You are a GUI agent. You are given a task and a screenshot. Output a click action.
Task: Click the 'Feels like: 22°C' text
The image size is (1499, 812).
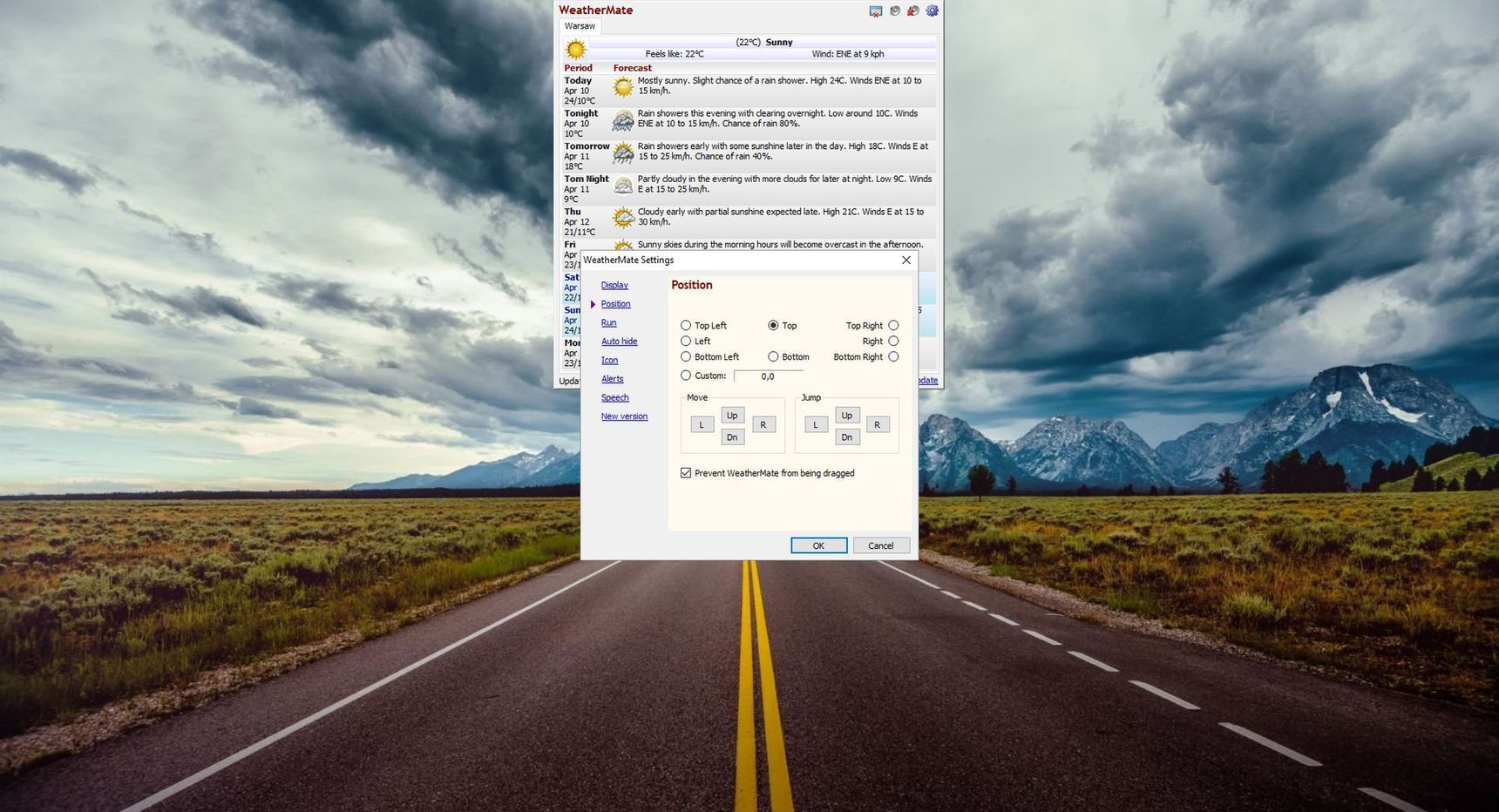point(675,54)
